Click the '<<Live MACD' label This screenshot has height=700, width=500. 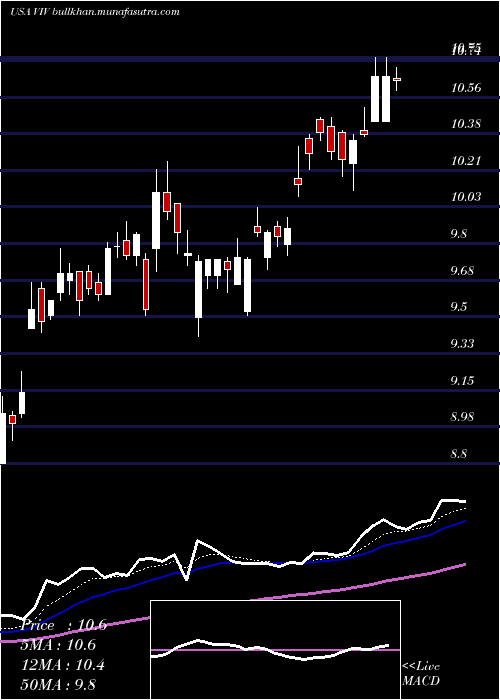(x=421, y=673)
